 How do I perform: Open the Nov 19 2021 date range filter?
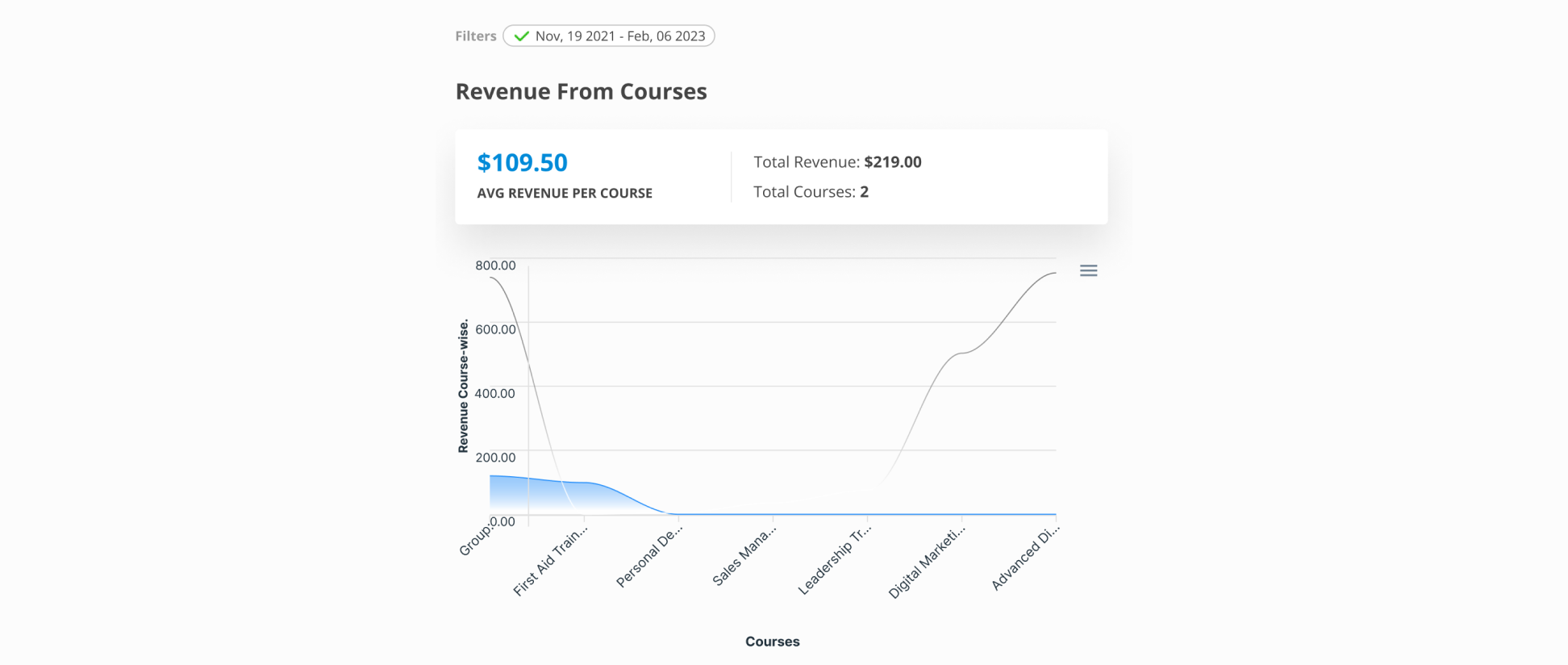[x=619, y=36]
